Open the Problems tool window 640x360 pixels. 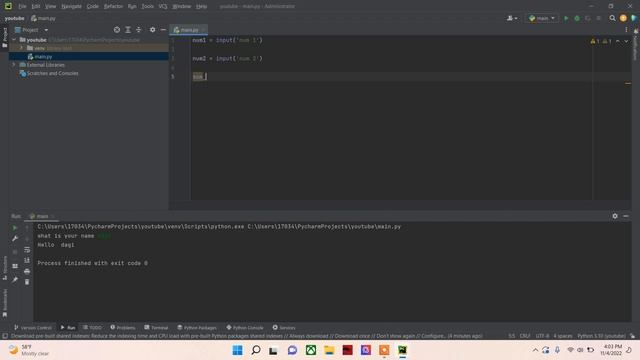pyautogui.click(x=123, y=328)
